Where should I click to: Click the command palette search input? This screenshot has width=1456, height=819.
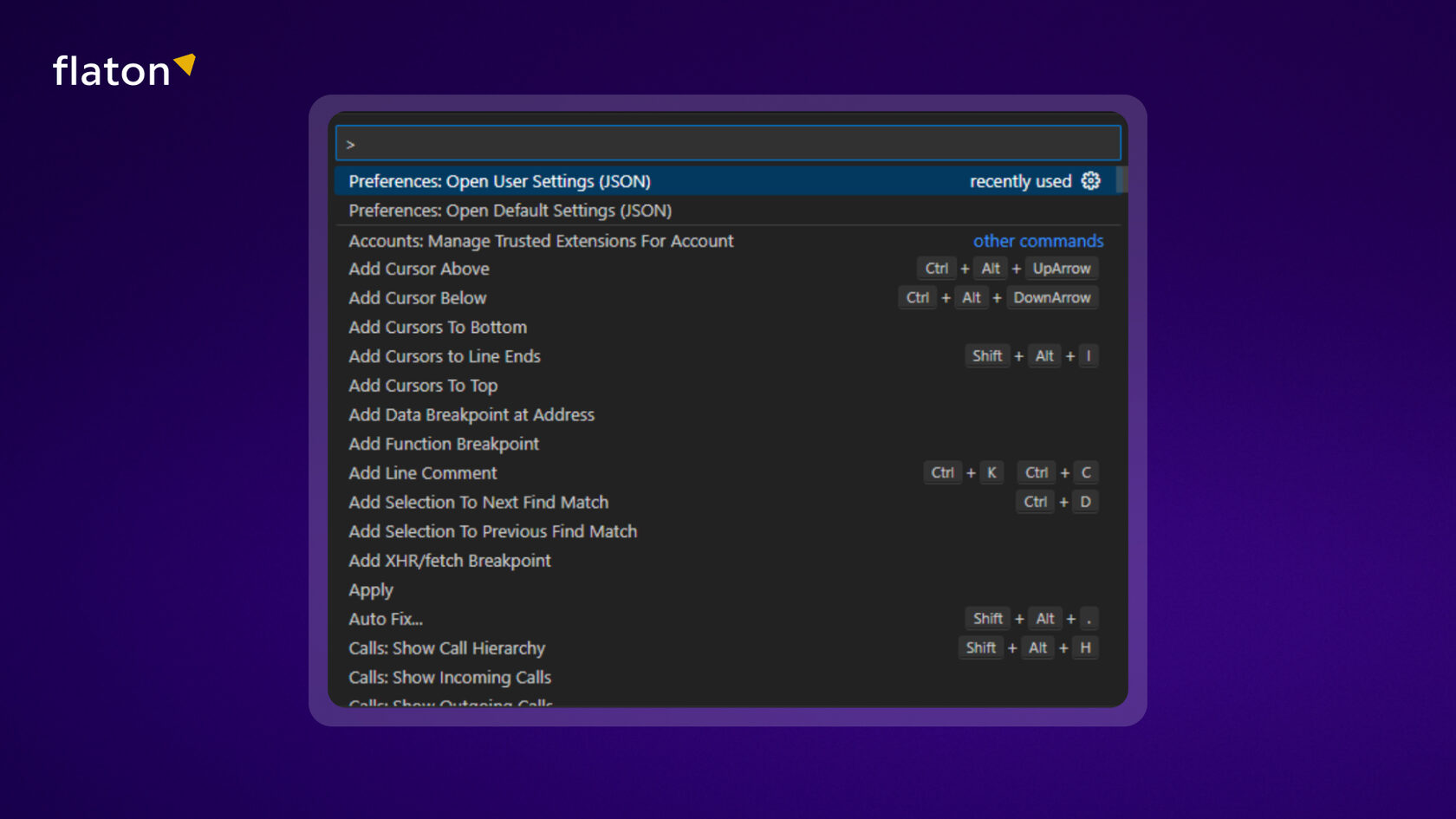[728, 143]
